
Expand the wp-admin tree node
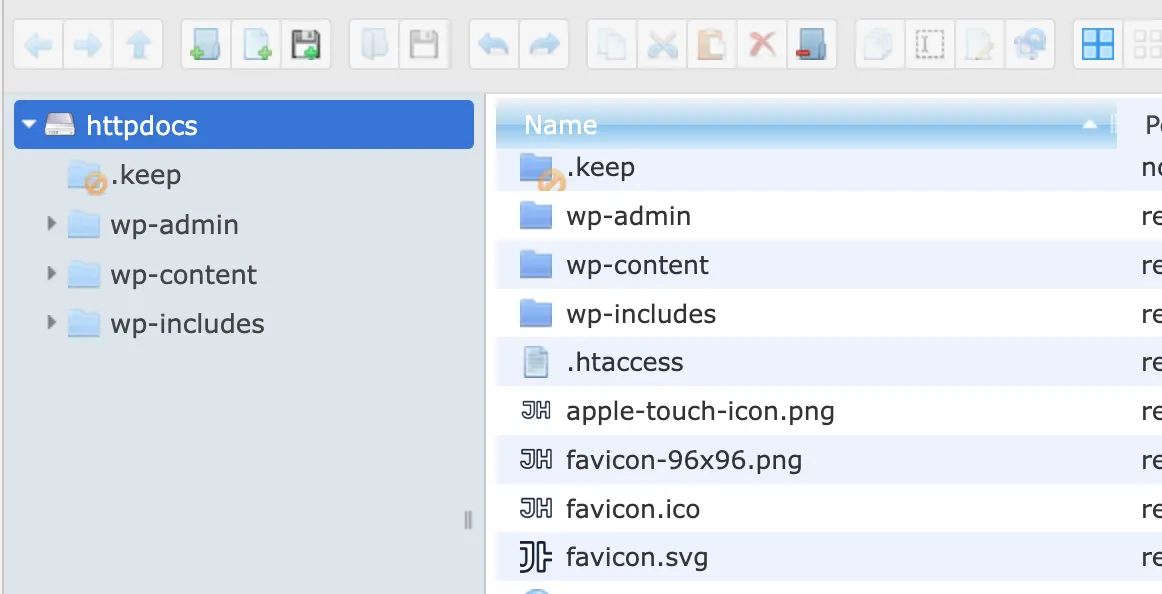coord(52,224)
